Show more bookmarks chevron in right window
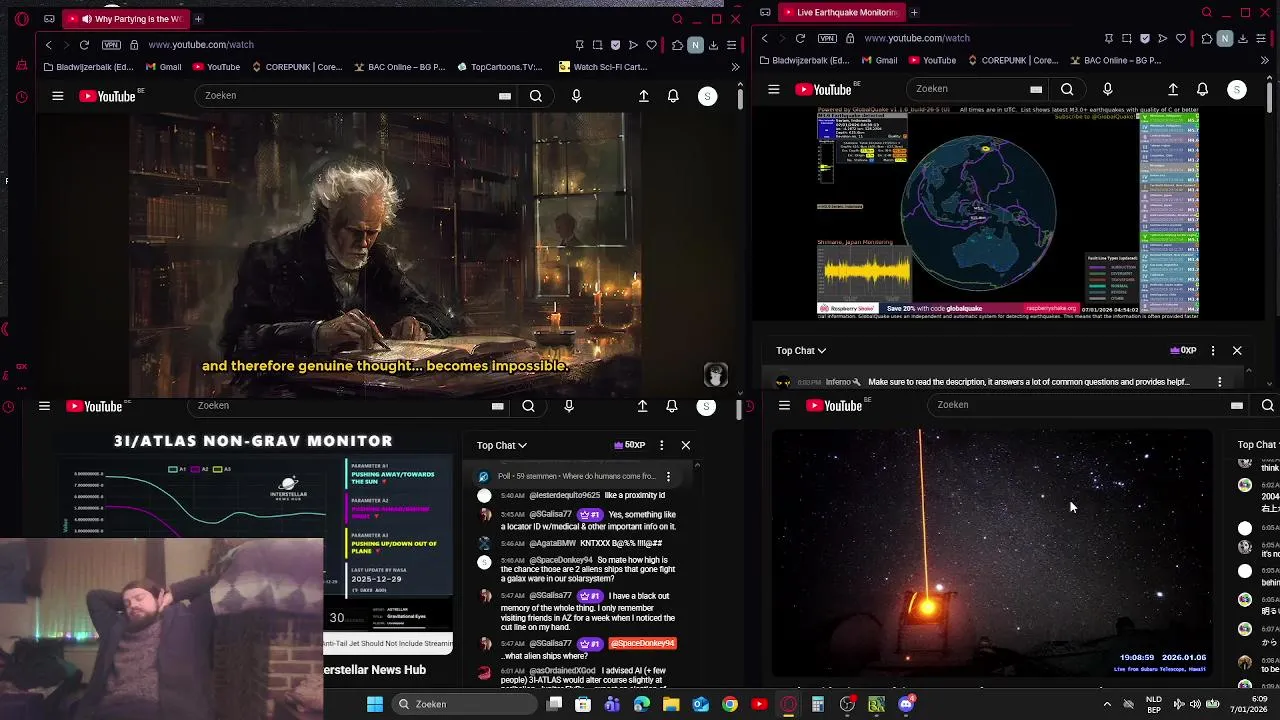1280x720 pixels. 1264,60
